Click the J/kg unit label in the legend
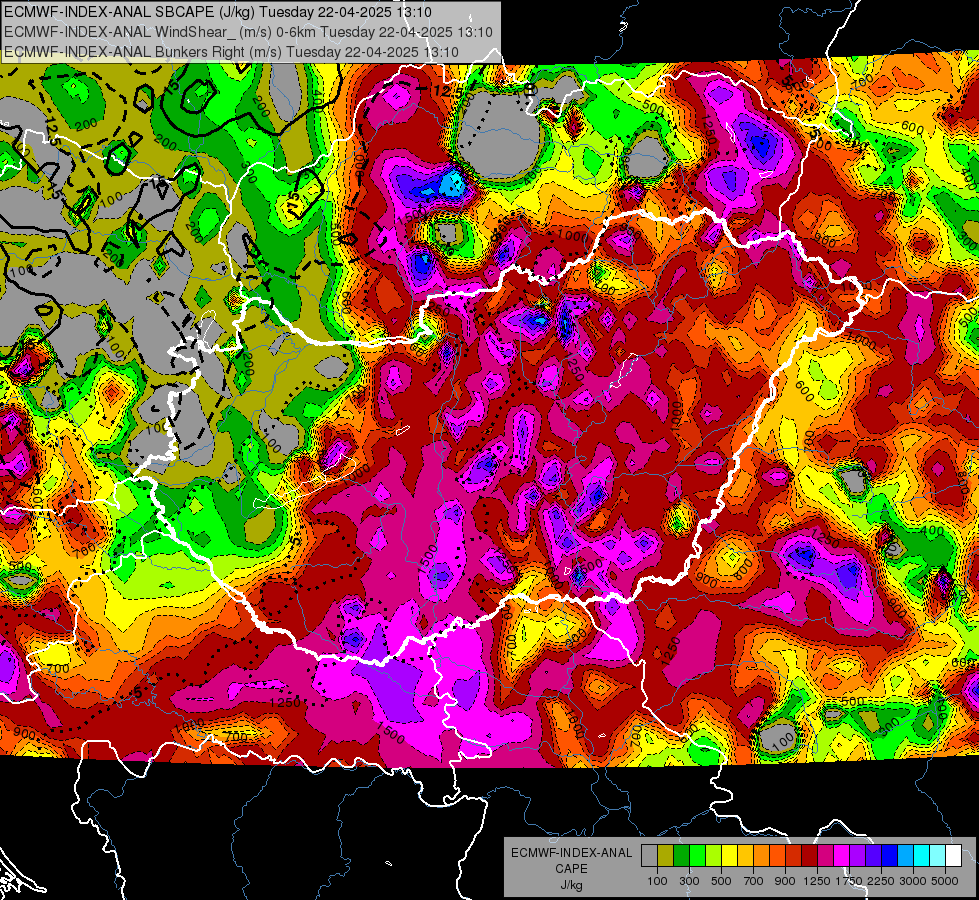This screenshot has height=900, width=979. [x=571, y=884]
